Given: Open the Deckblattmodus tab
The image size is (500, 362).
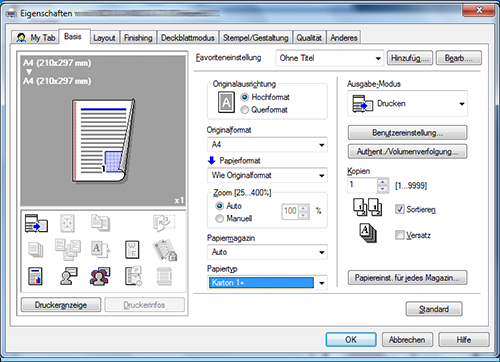Looking at the screenshot, I should pos(188,38).
